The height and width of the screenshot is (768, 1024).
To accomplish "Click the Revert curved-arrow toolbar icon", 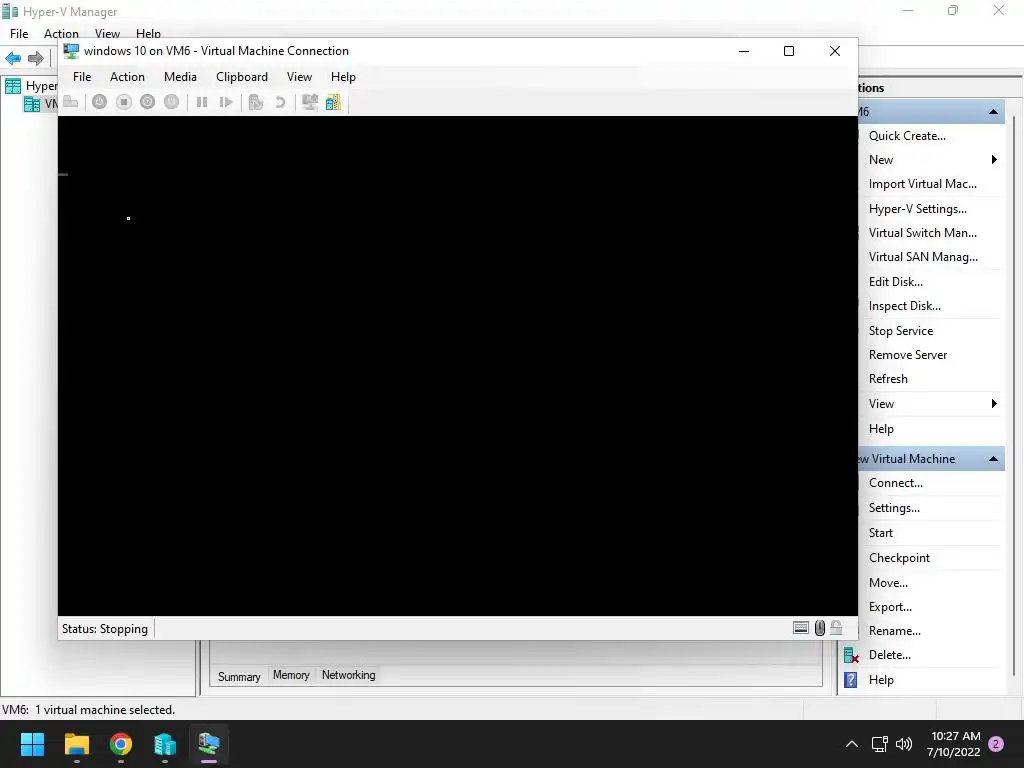I will [x=280, y=102].
